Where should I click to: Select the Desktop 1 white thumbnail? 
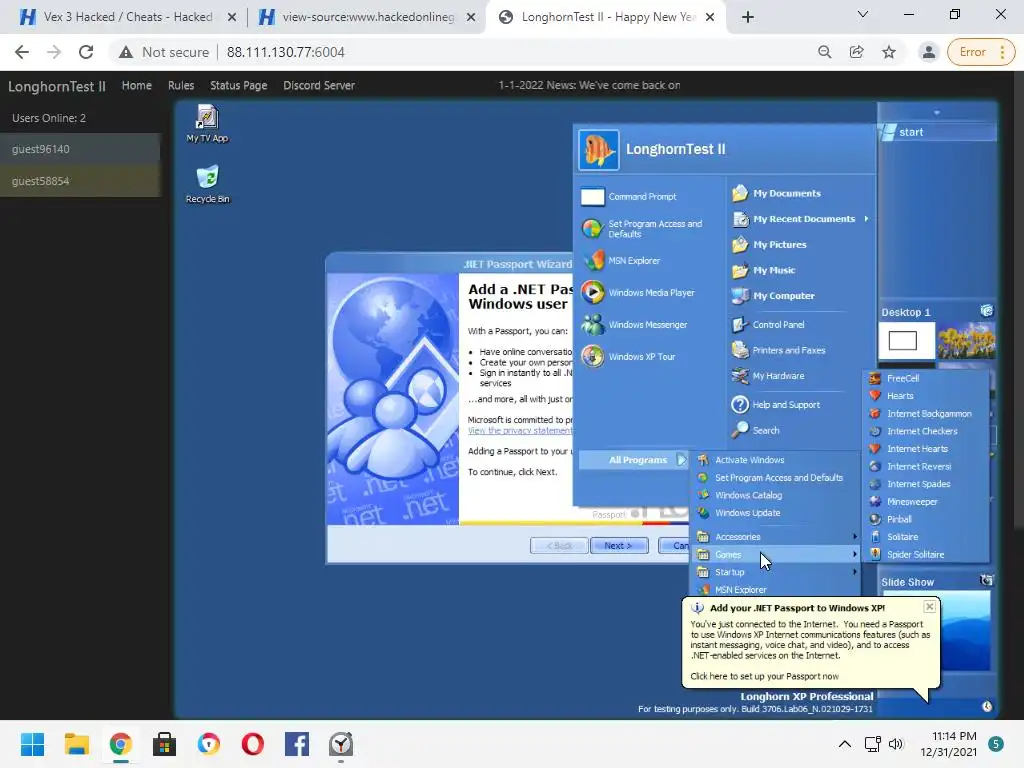tap(906, 340)
